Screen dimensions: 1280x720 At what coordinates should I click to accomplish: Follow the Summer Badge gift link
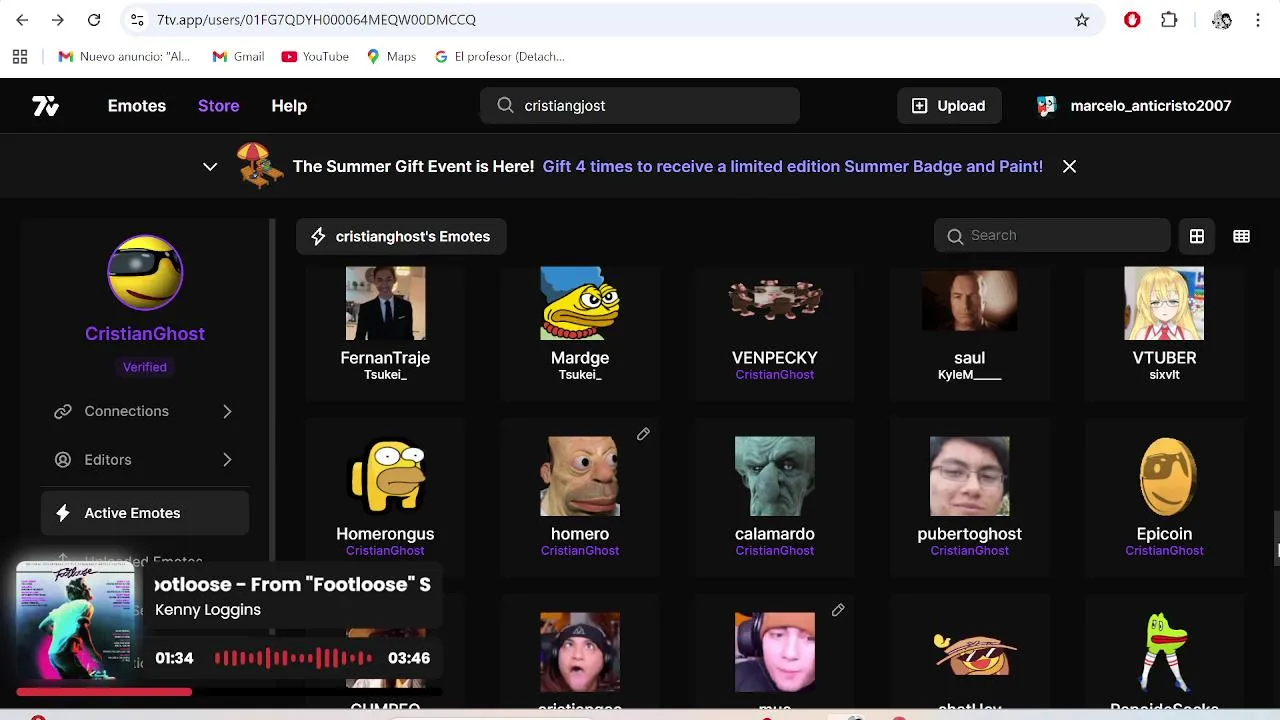point(792,167)
